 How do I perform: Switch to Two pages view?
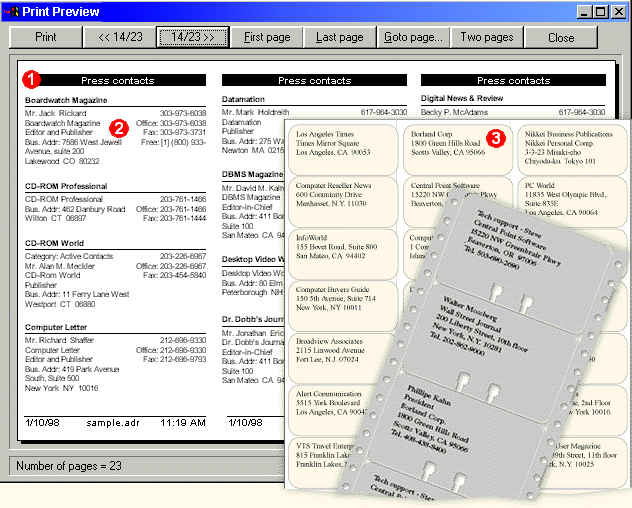487,37
